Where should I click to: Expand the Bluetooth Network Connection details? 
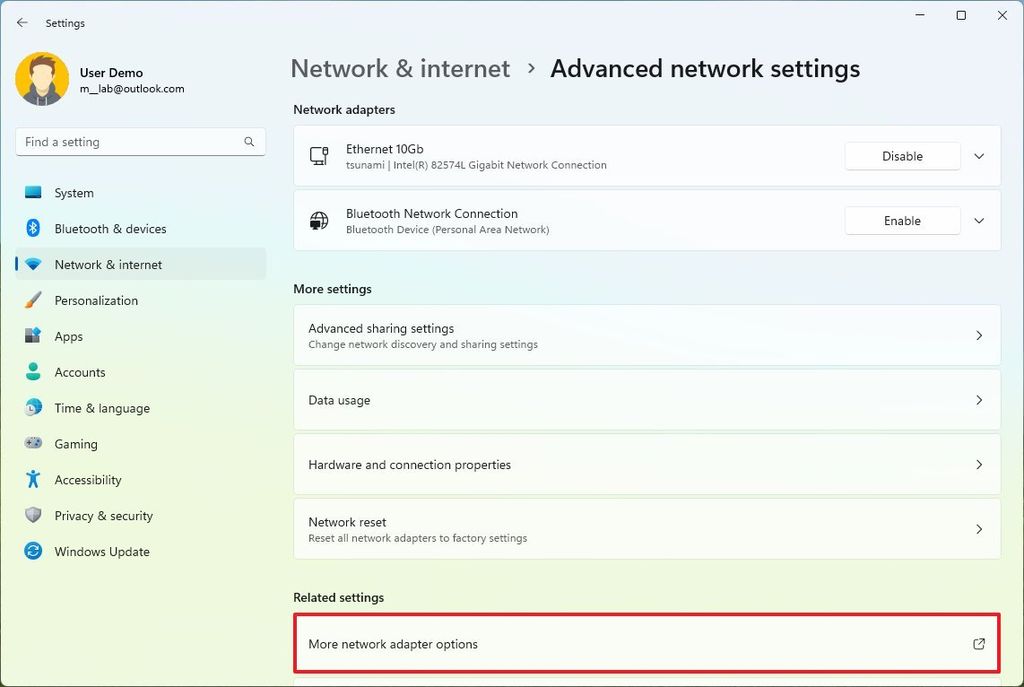point(979,220)
